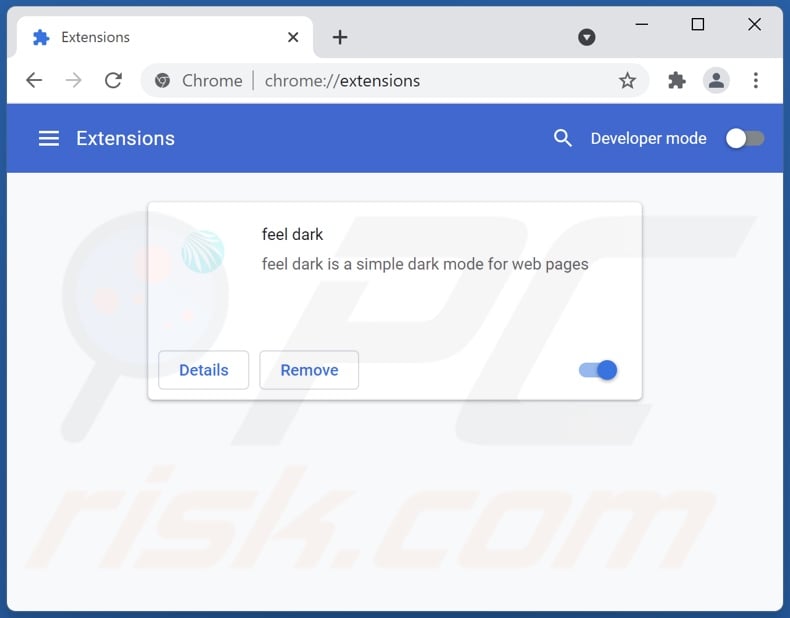790x618 pixels.
Task: Open the tab search dropdown arrow
Action: (x=586, y=37)
